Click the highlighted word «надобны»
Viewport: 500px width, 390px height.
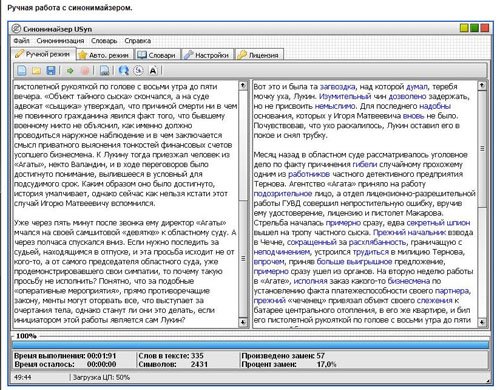coord(435,106)
